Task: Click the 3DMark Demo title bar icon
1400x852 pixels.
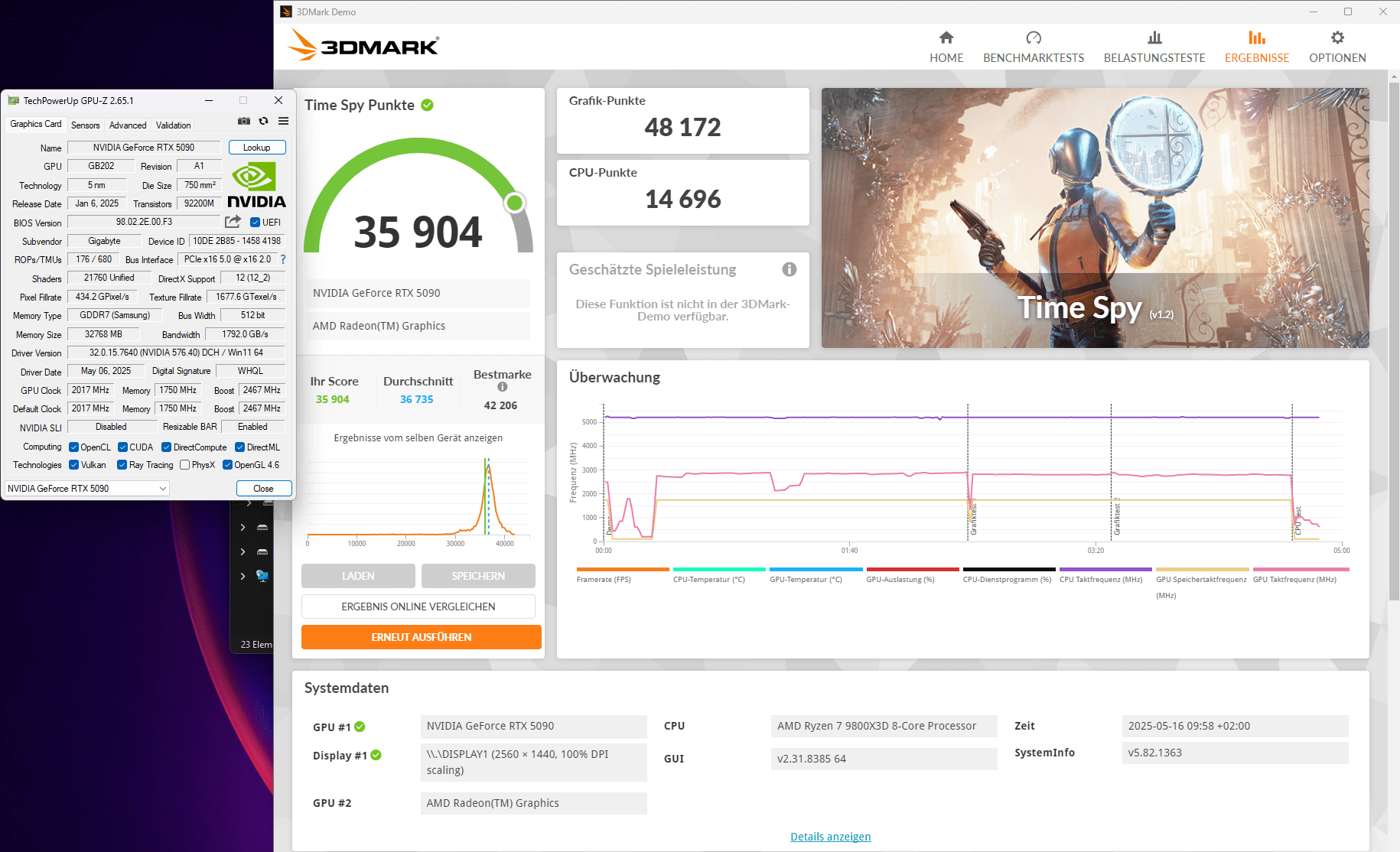Action: [x=286, y=11]
